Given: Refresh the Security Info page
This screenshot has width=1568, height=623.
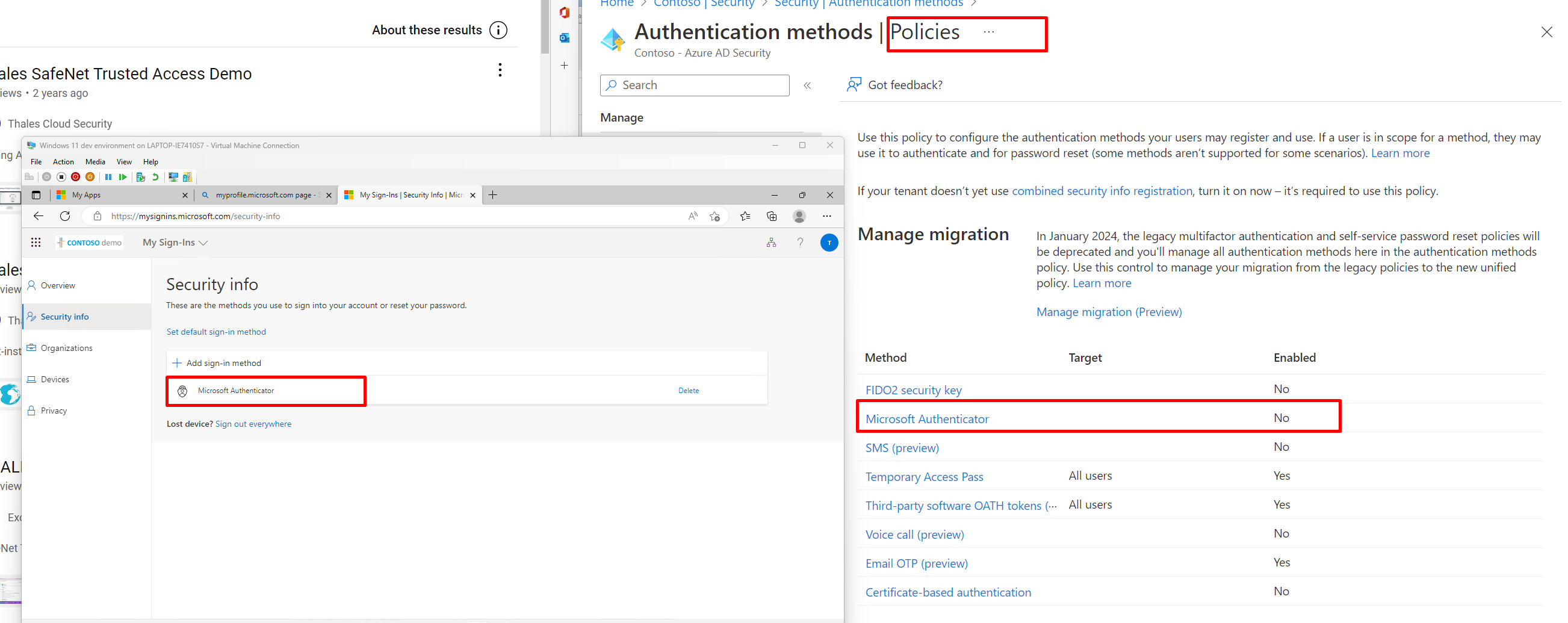Looking at the screenshot, I should [64, 215].
